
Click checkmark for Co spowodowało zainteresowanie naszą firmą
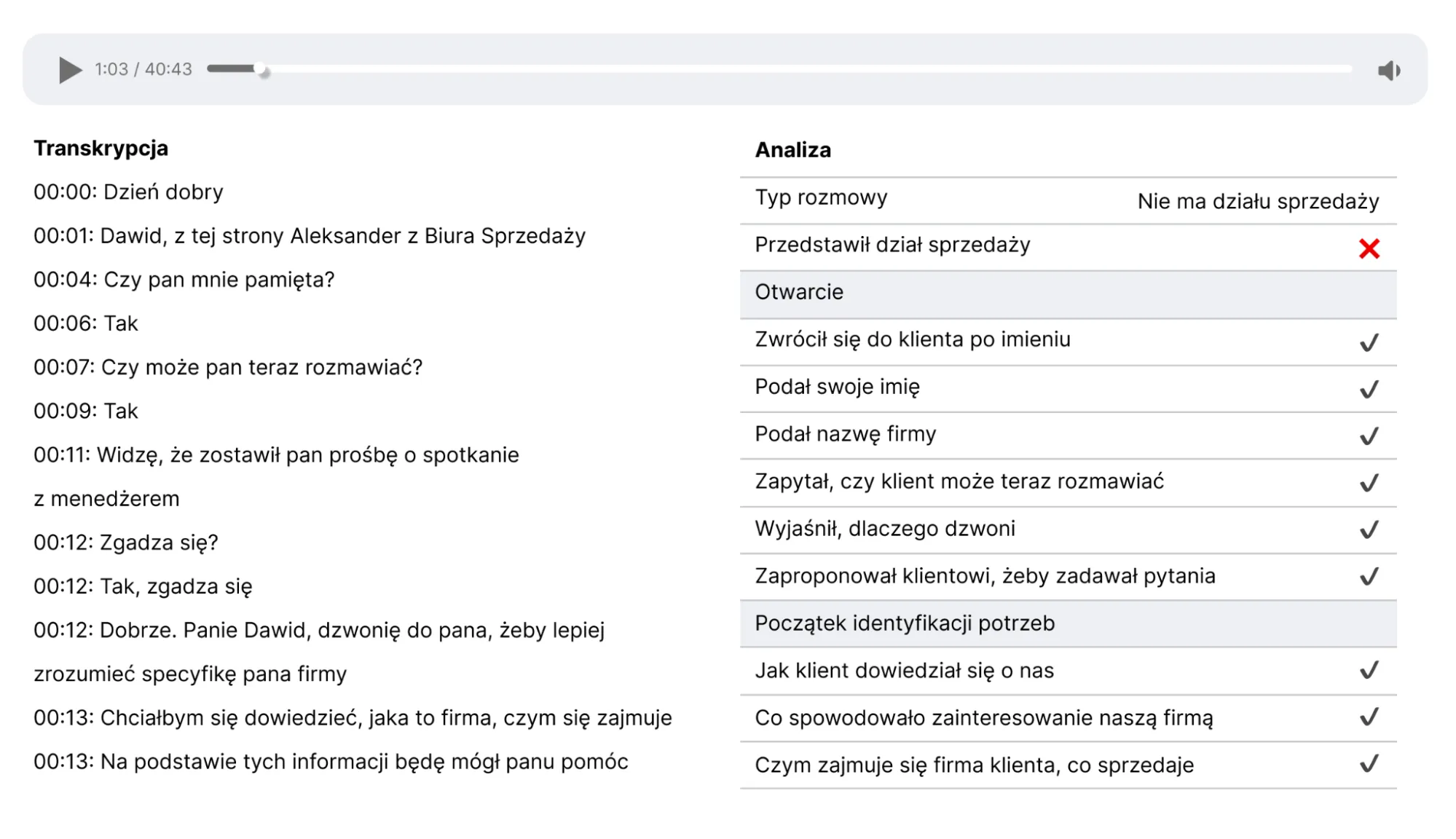[x=1369, y=717]
